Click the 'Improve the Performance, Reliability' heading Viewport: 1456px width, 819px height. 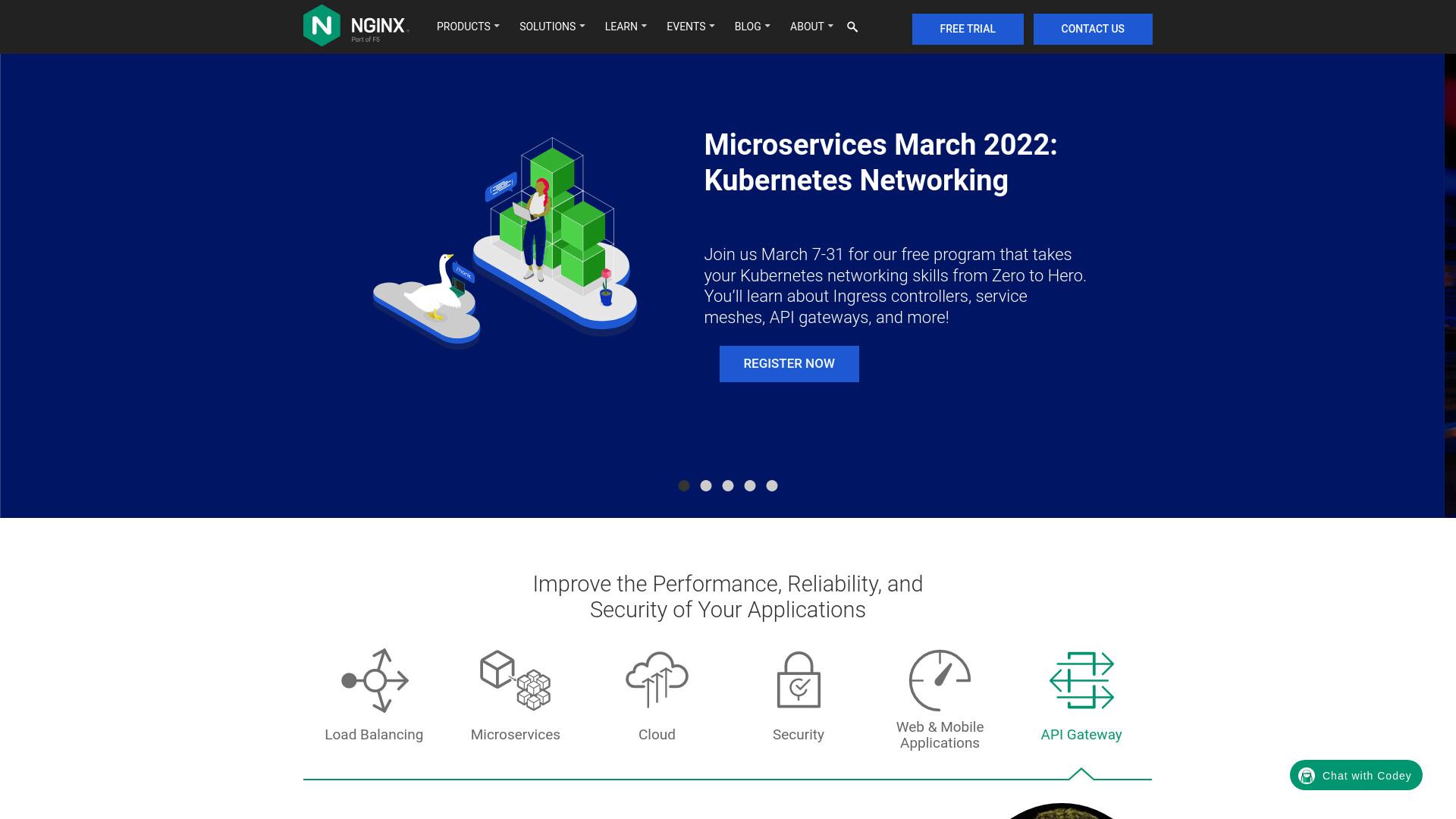coord(728,597)
